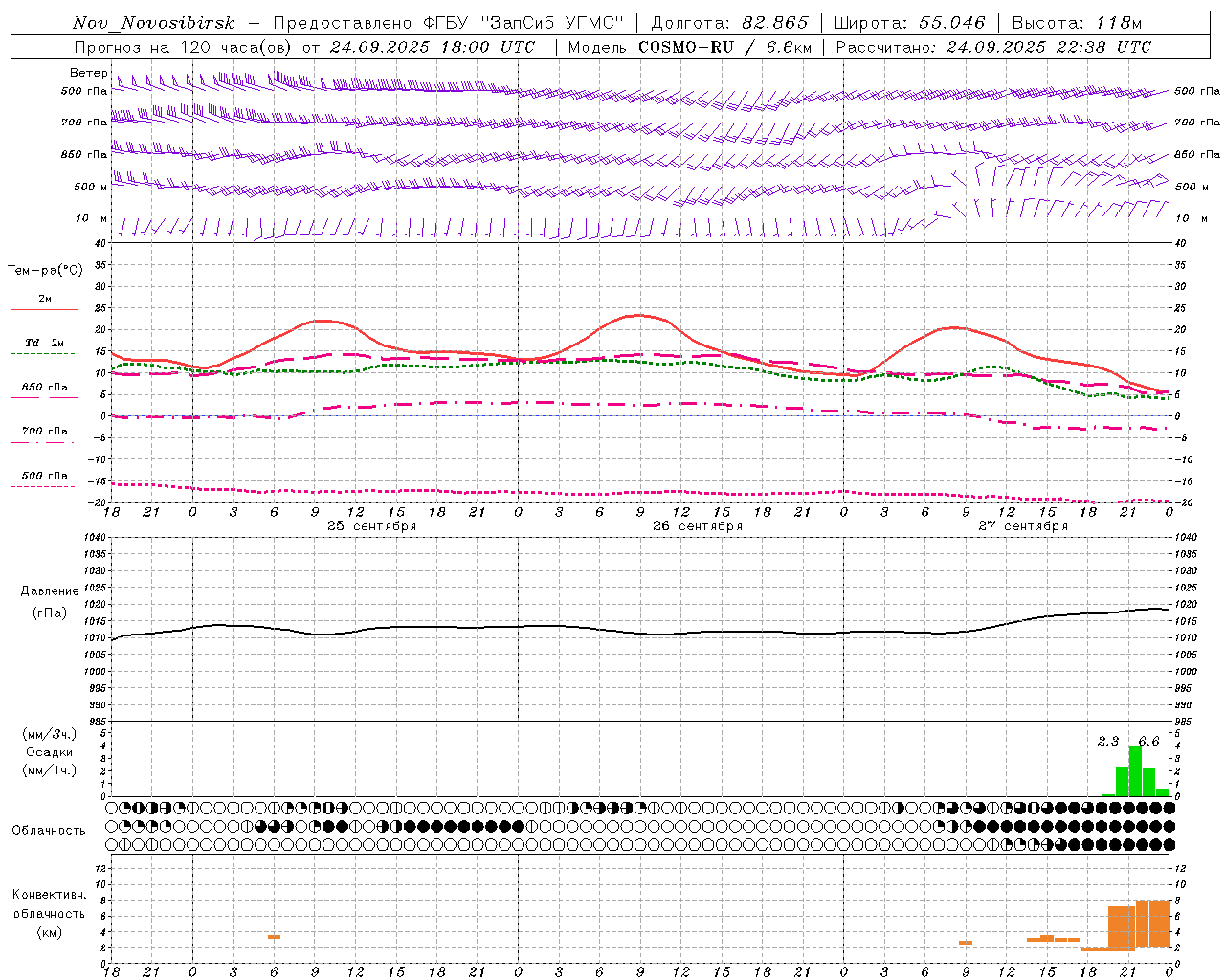The width and height of the screenshot is (1225, 980).
Task: Click the 6.6 precipitation total
Action: [1148, 742]
